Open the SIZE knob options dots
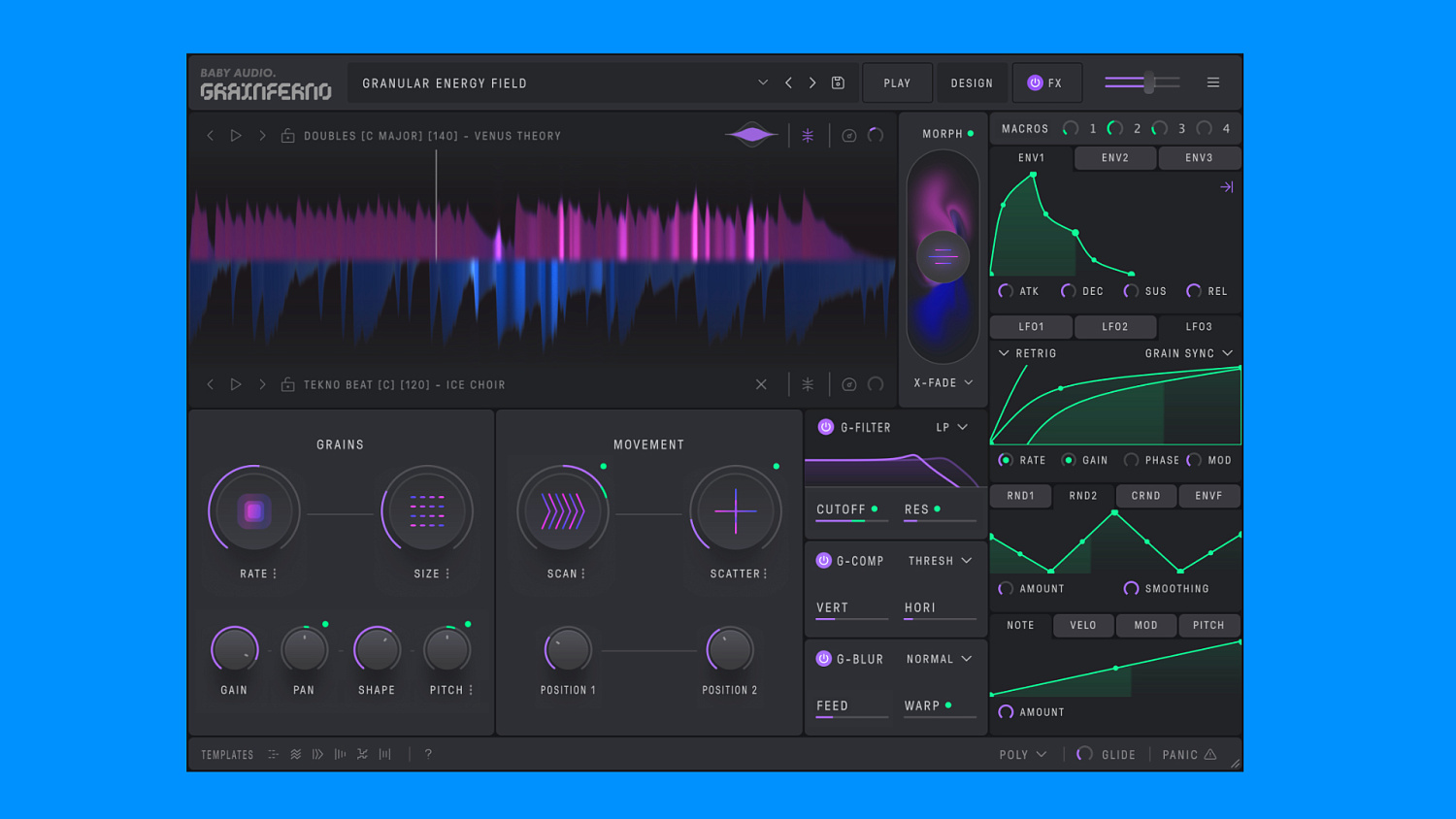The height and width of the screenshot is (819, 1456). 447,573
